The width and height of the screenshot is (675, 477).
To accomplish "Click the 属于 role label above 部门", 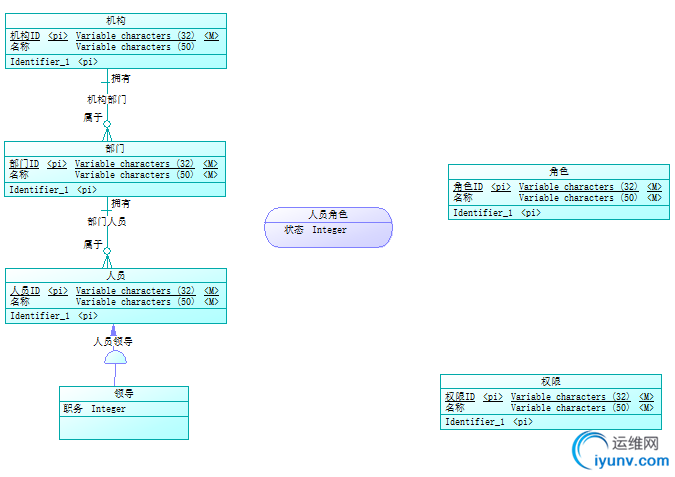I will 93,117.
